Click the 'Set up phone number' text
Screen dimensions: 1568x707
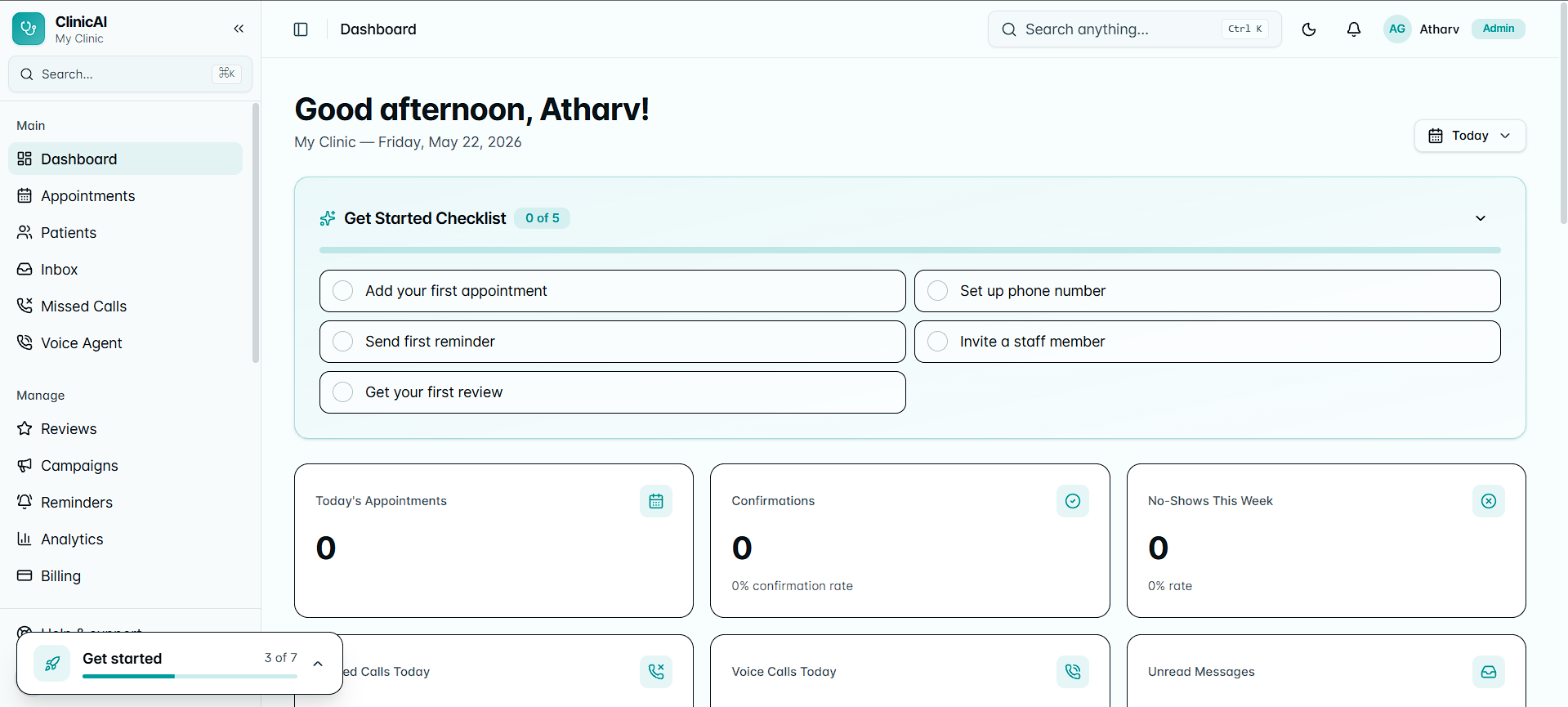point(1033,291)
